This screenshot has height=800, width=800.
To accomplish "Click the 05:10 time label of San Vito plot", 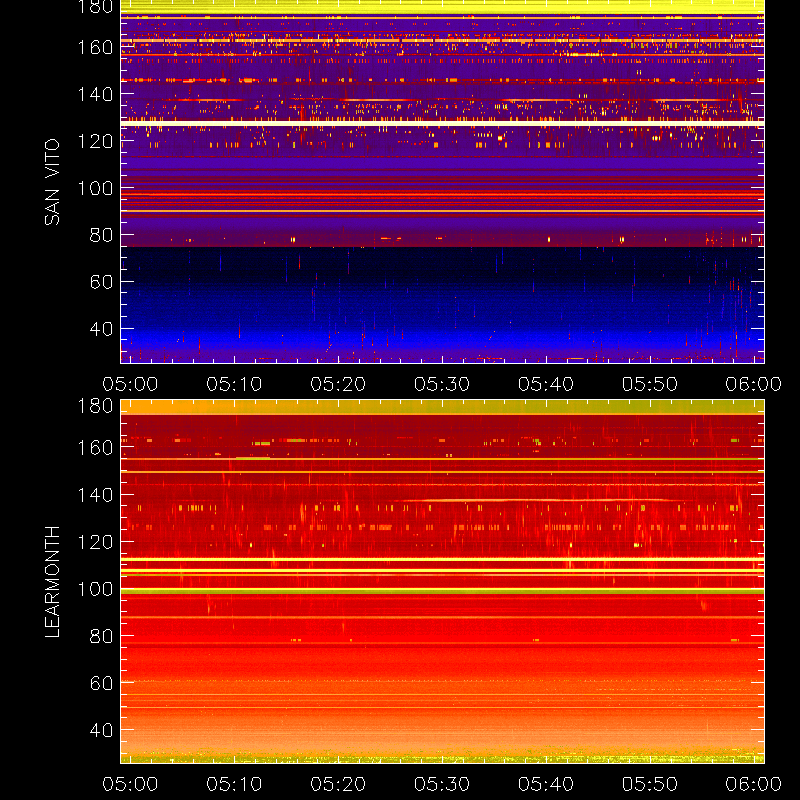I will point(234,384).
